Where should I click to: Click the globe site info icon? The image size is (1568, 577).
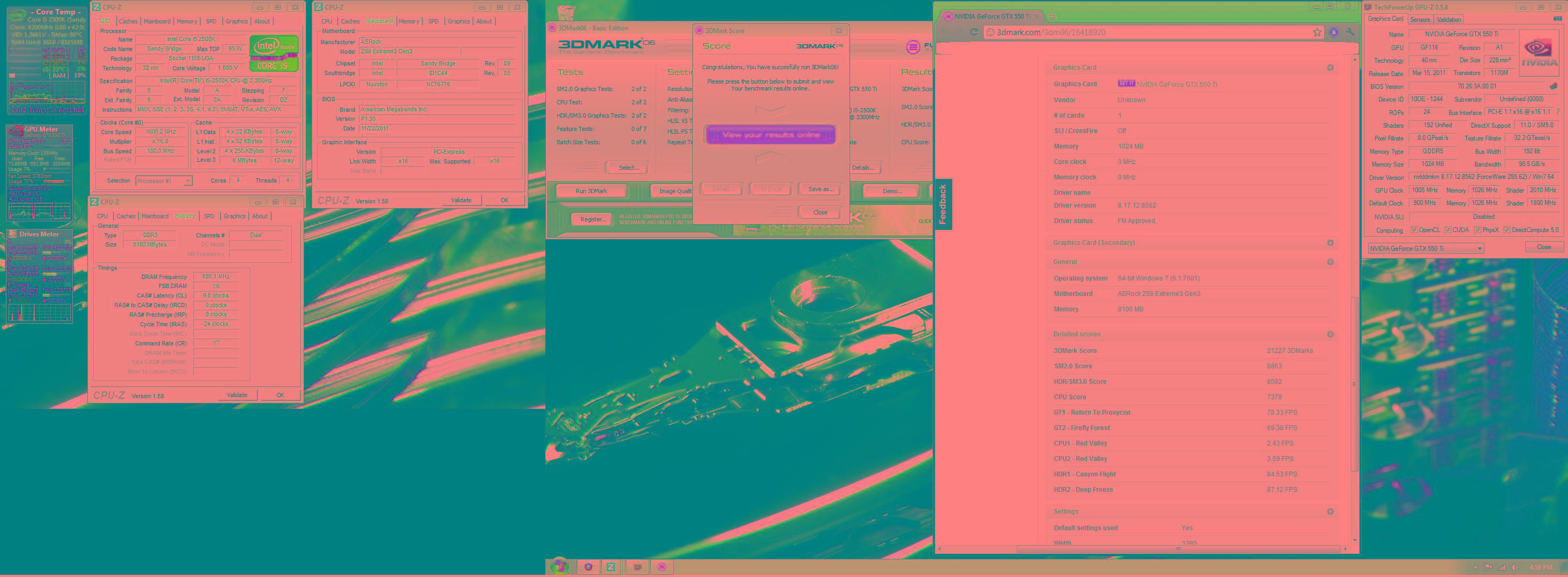pos(990,32)
